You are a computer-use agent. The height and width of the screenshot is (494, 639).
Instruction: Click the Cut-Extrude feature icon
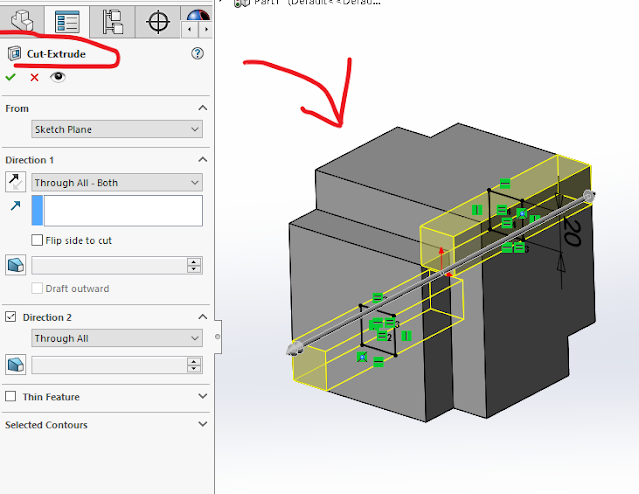click(14, 54)
